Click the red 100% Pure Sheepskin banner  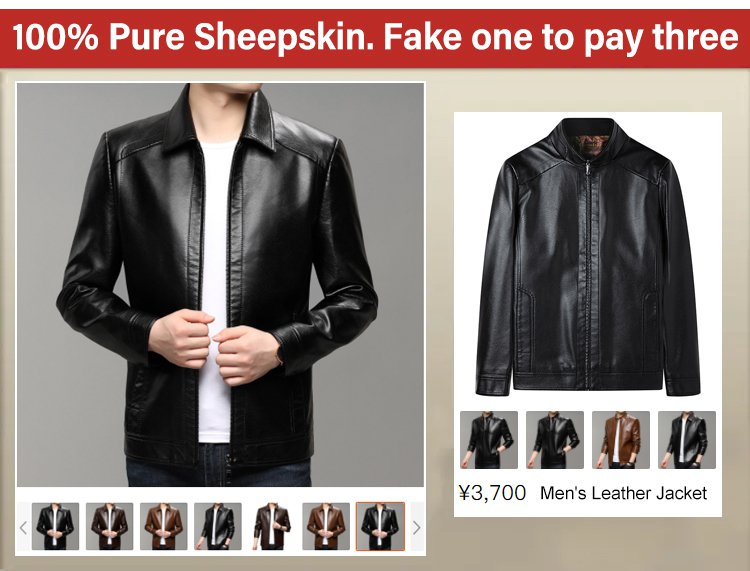(375, 38)
